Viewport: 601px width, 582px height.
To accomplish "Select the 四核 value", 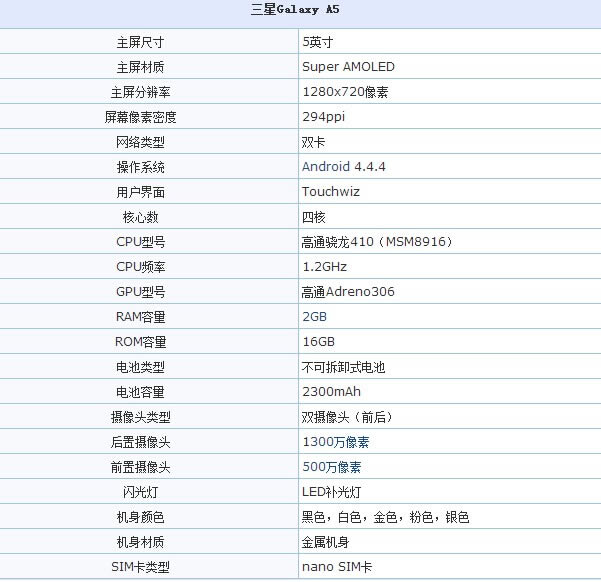I will tap(314, 217).
